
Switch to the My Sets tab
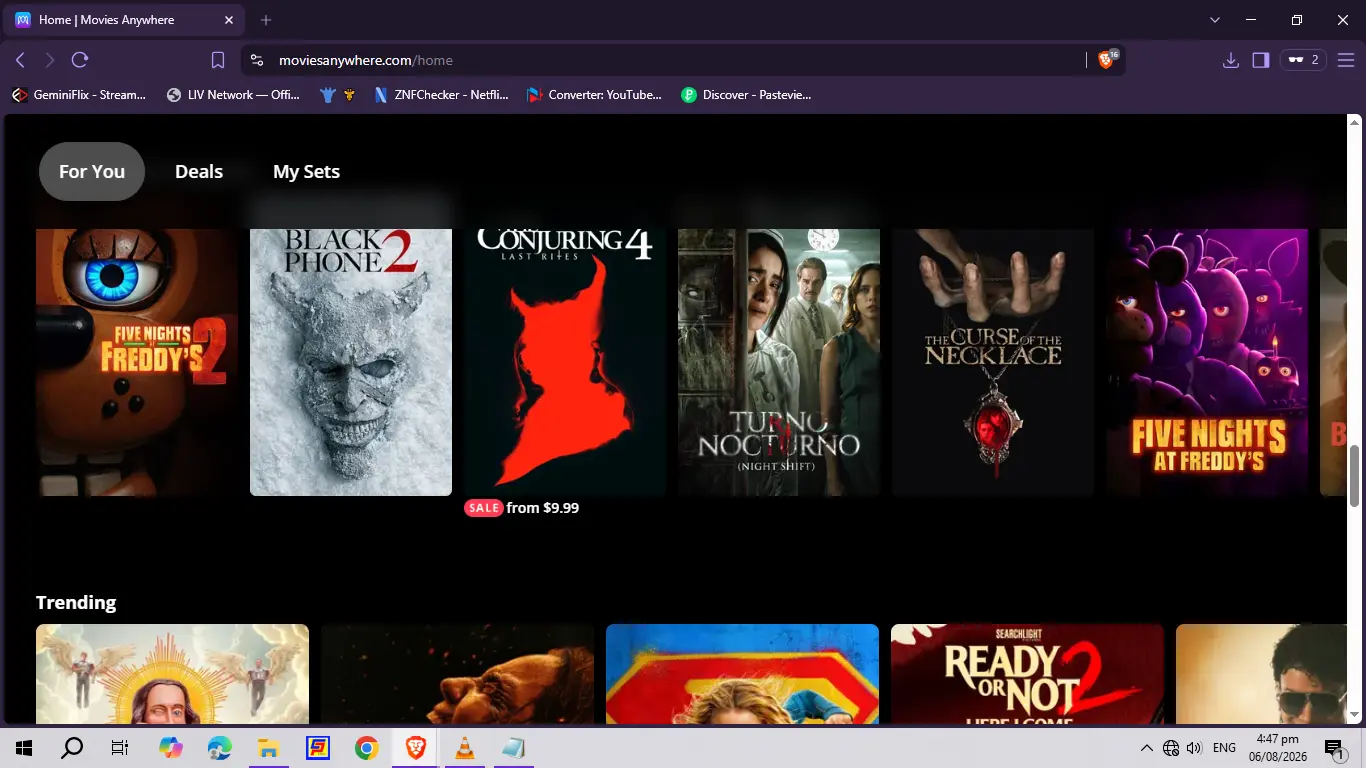306,172
